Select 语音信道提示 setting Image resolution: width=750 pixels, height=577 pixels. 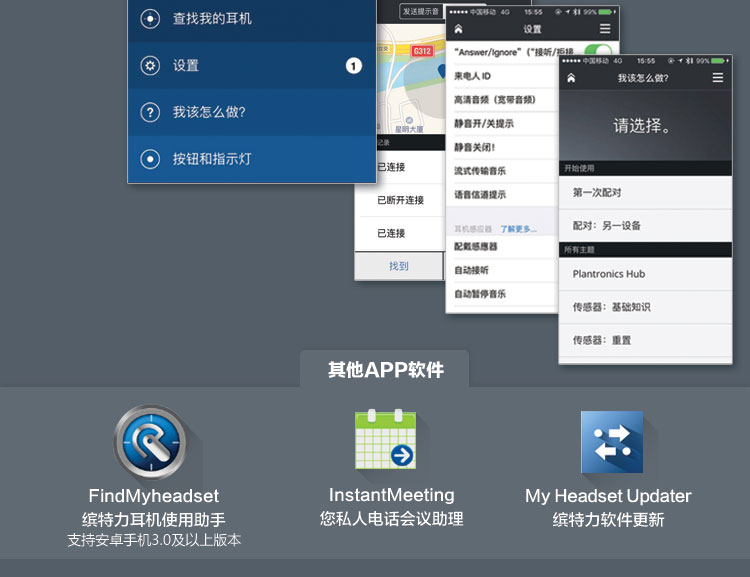502,195
